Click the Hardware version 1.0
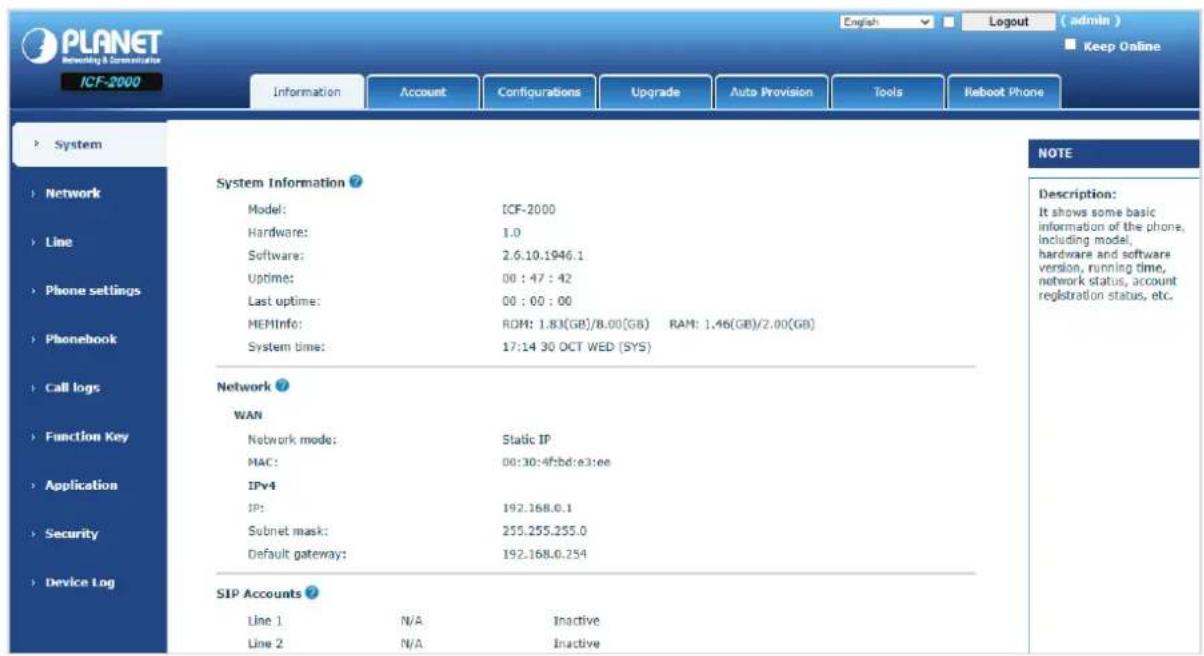Image resolution: width=1204 pixels, height=656 pixels. pyautogui.click(x=511, y=232)
